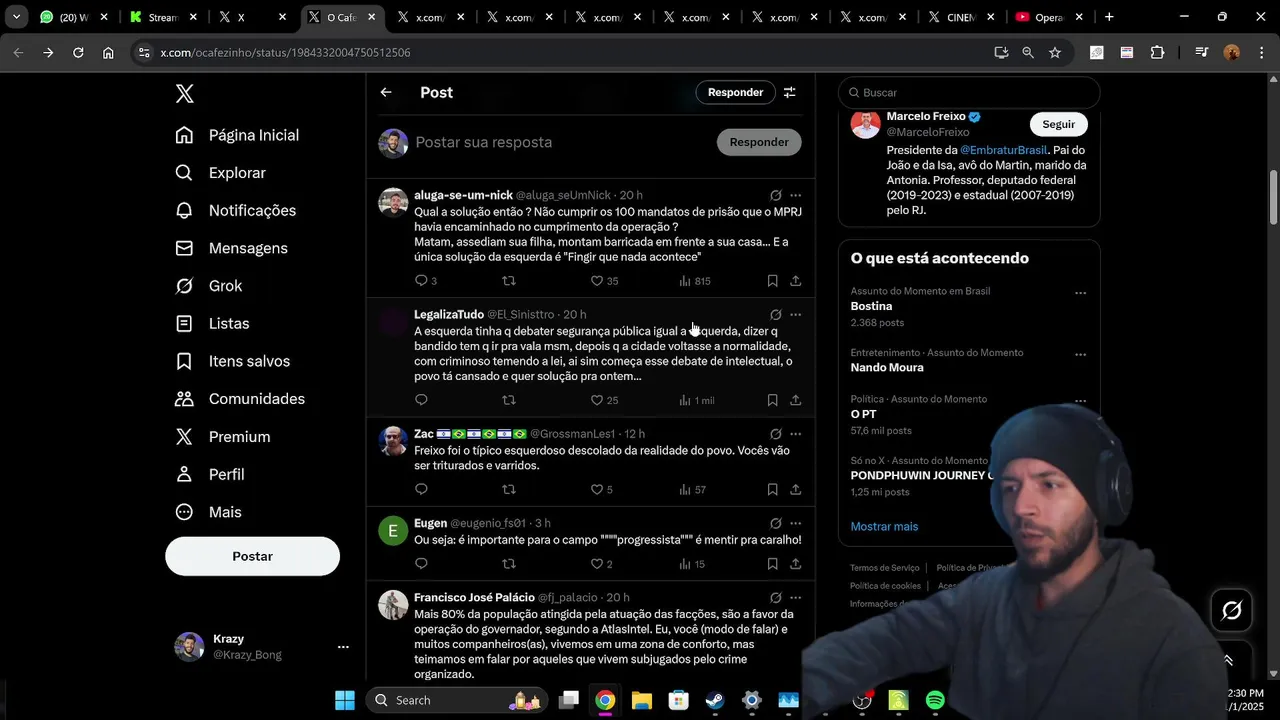Ask Grok about aluga-se-um-nick post
Image resolution: width=1280 pixels, height=720 pixels.
click(775, 195)
